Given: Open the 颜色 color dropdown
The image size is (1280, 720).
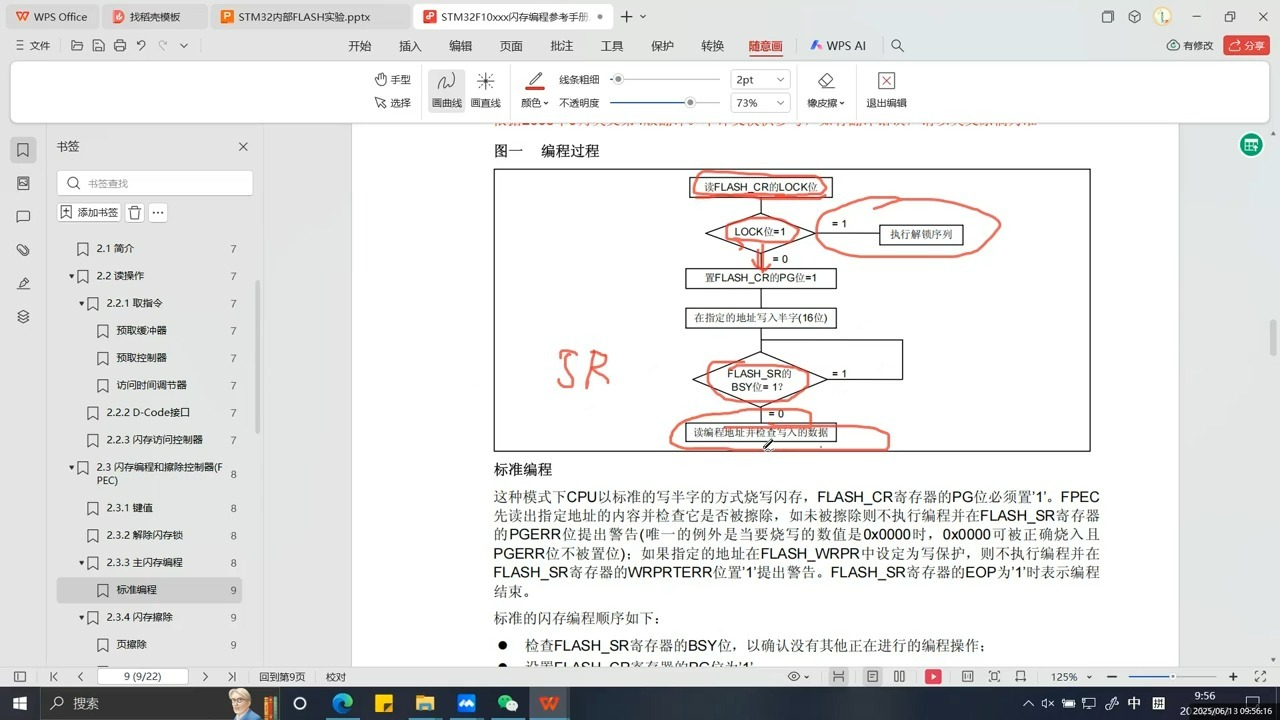Looking at the screenshot, I should click(x=535, y=103).
